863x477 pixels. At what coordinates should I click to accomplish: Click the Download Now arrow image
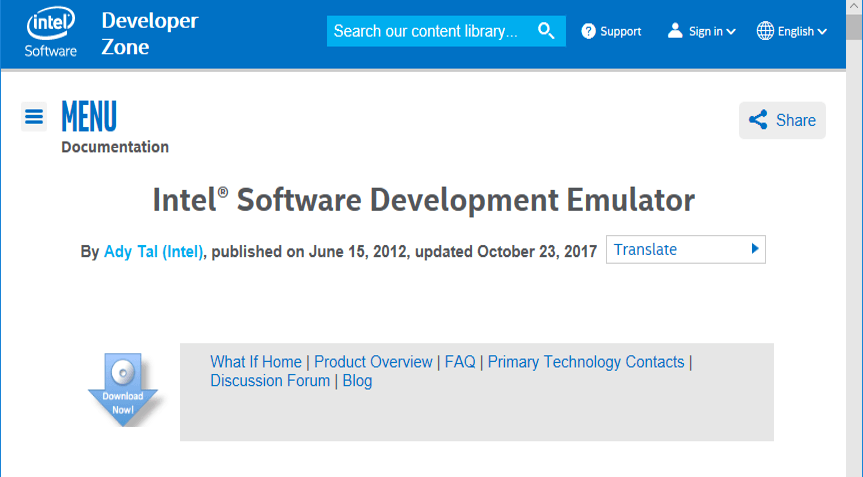(123, 390)
